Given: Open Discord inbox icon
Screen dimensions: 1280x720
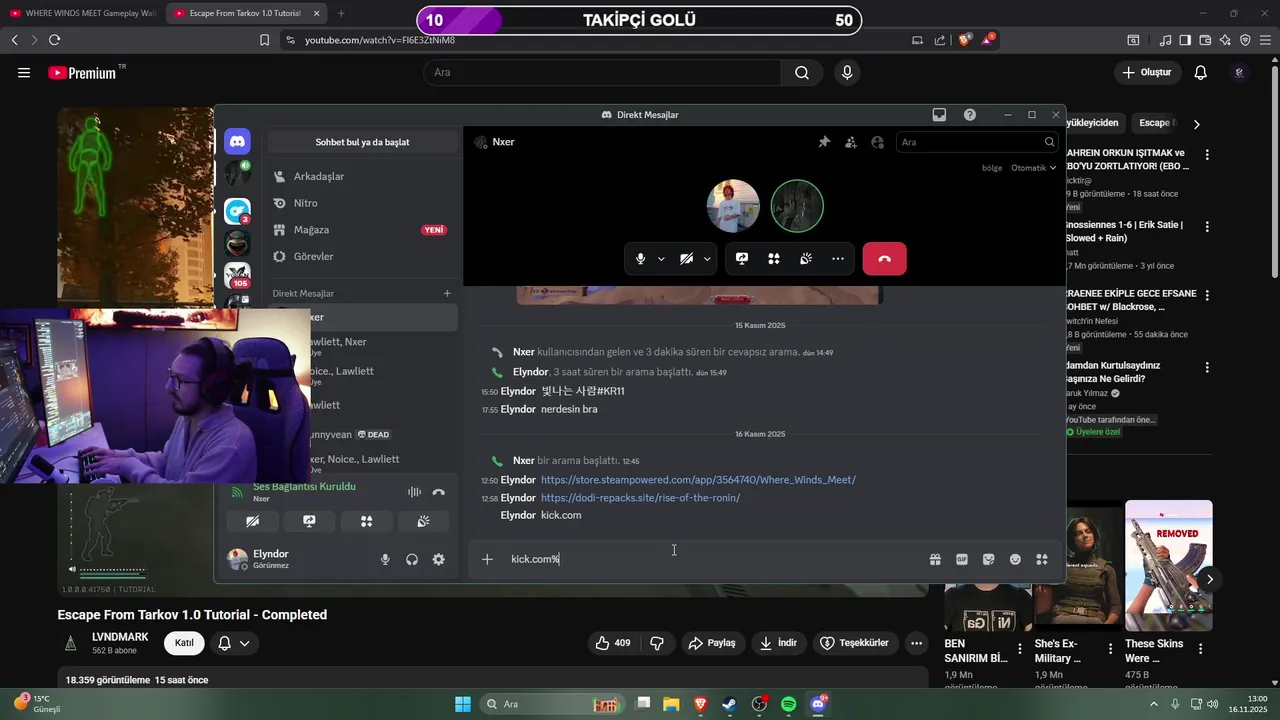Looking at the screenshot, I should coord(939,115).
